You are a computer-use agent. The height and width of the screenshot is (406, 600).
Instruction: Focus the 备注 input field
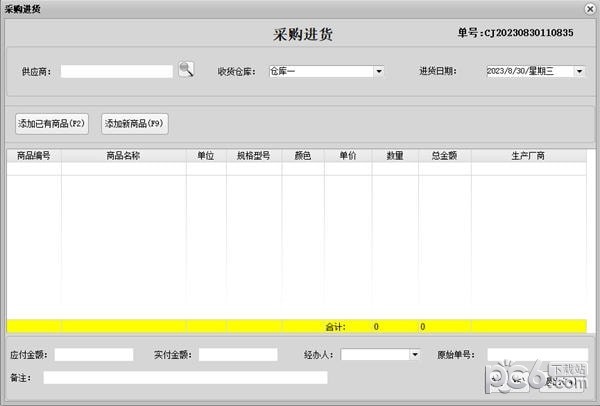pos(185,378)
